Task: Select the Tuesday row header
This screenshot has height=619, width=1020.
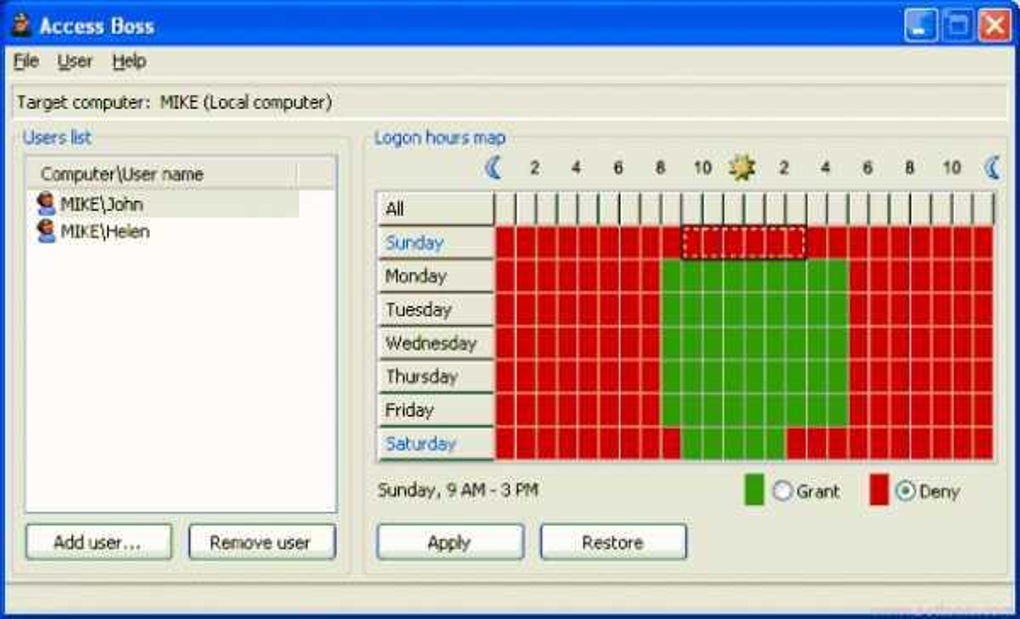Action: [435, 310]
